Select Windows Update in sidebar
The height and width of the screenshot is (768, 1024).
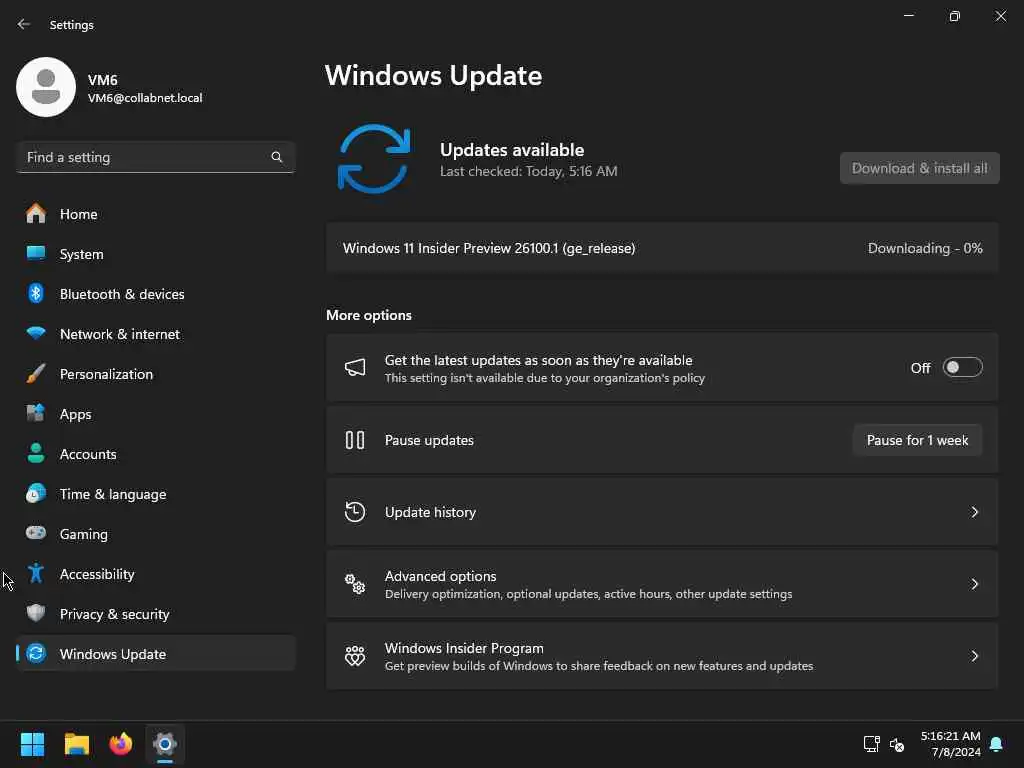point(155,653)
